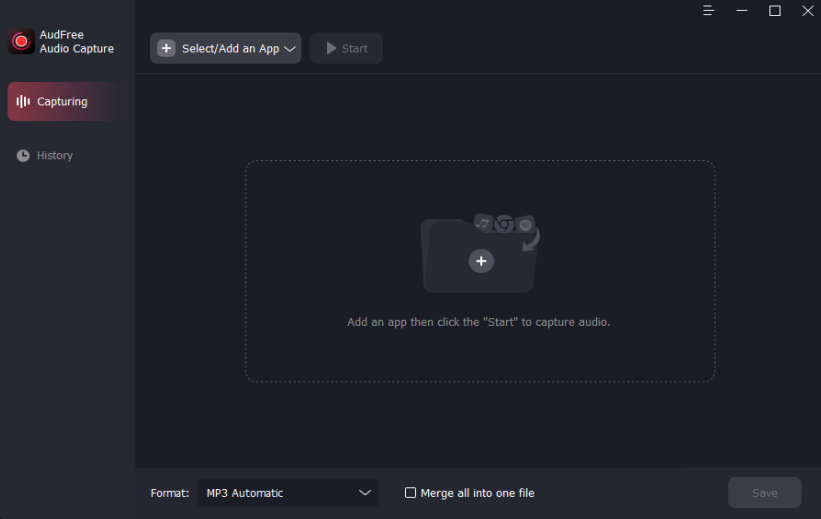
Task: Open the Select/Add an App dropdown
Action: tap(226, 48)
